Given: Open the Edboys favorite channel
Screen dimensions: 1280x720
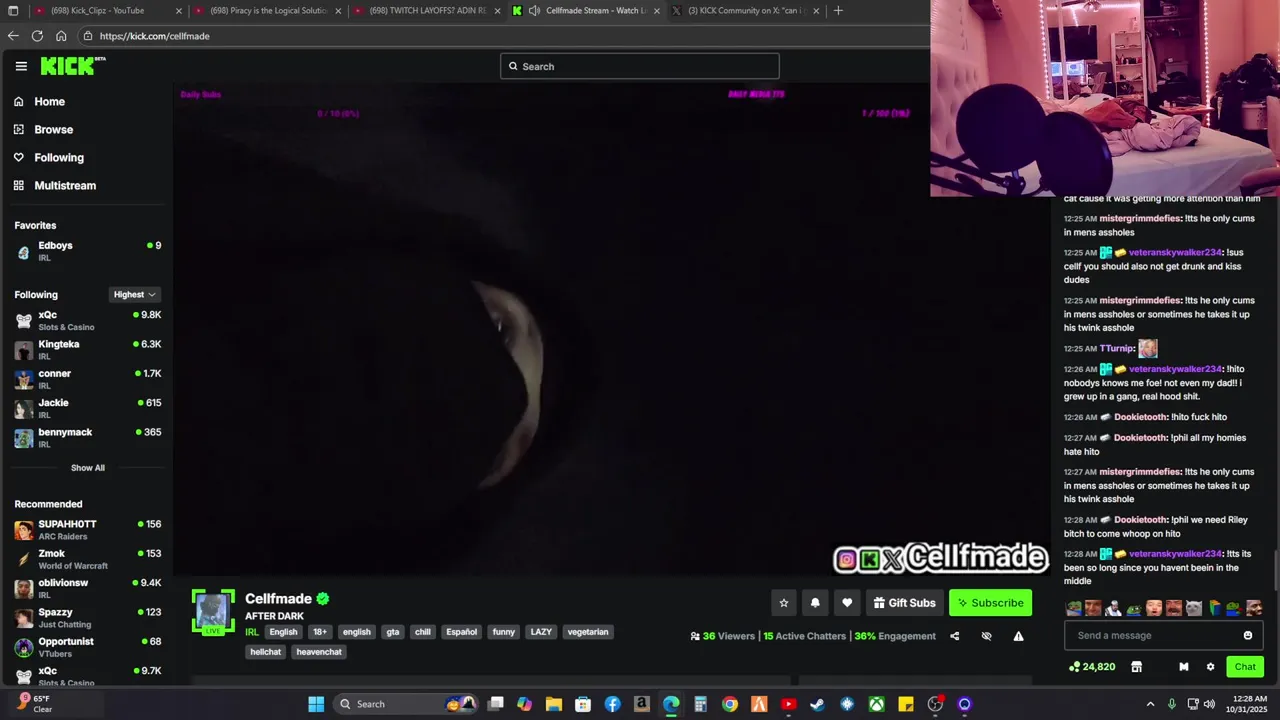Looking at the screenshot, I should [x=87, y=251].
